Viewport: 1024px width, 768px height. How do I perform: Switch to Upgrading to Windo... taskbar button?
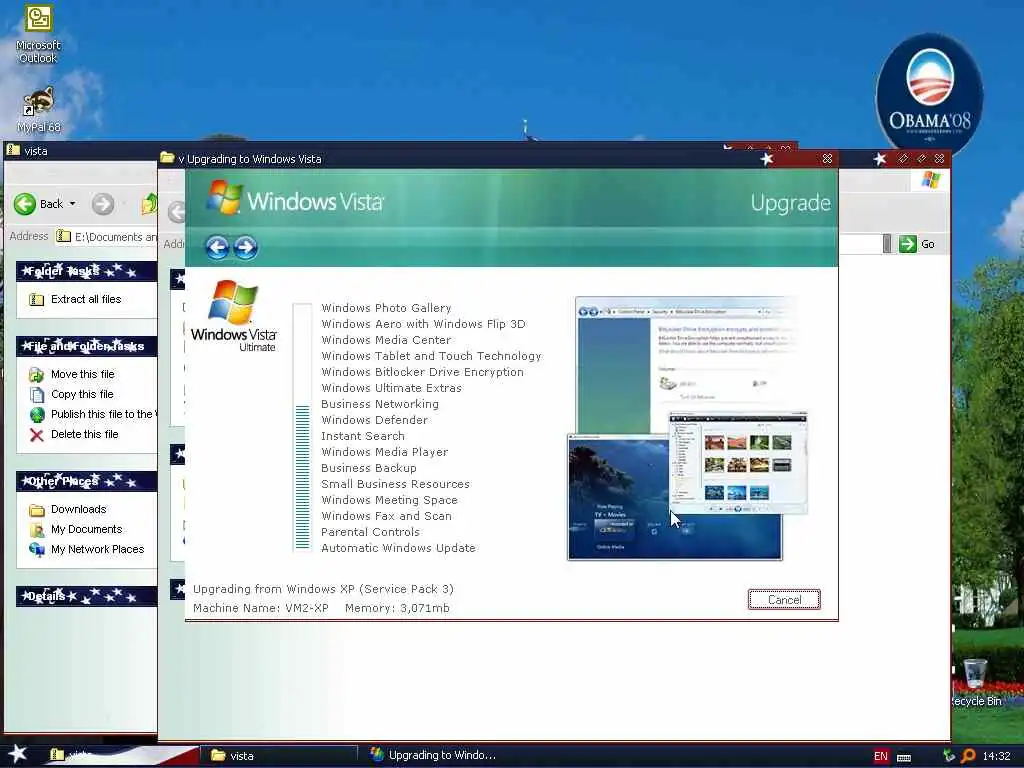pyautogui.click(x=434, y=756)
